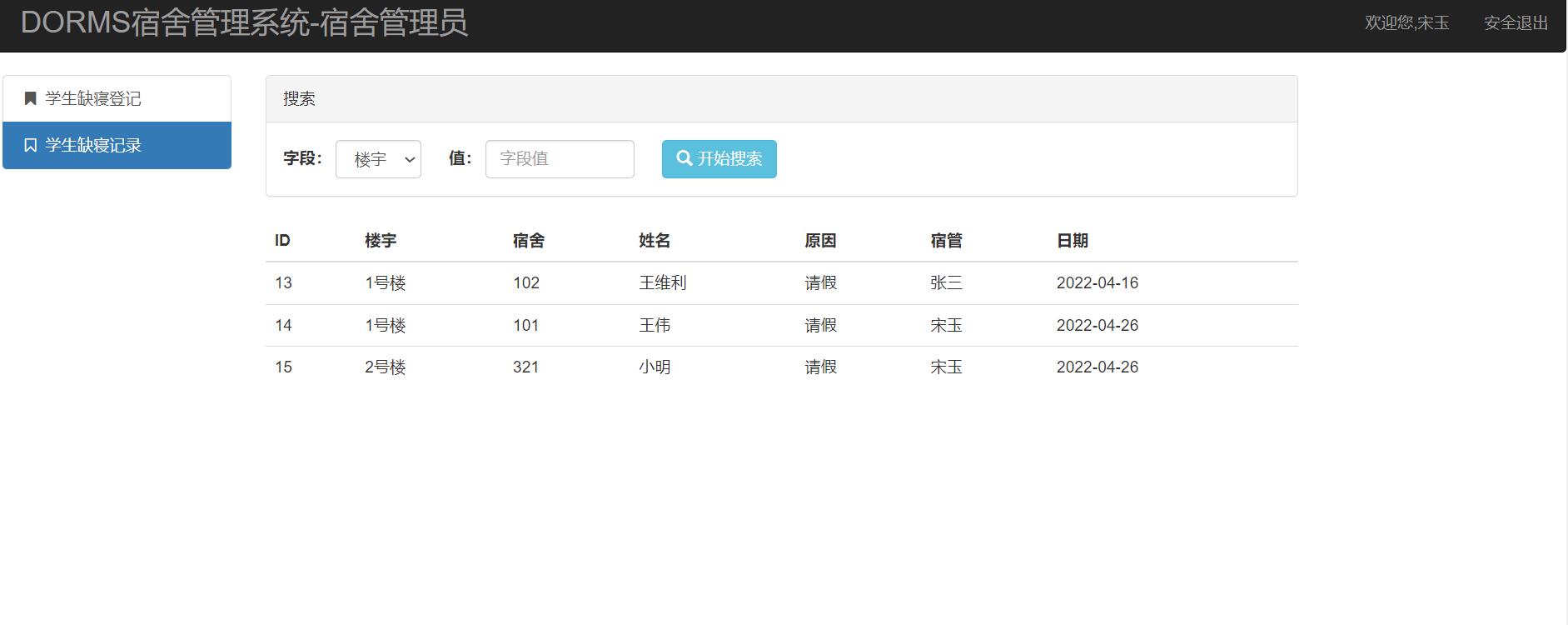Click the 2号楼 cell
This screenshot has height=625, width=1568.
385,367
